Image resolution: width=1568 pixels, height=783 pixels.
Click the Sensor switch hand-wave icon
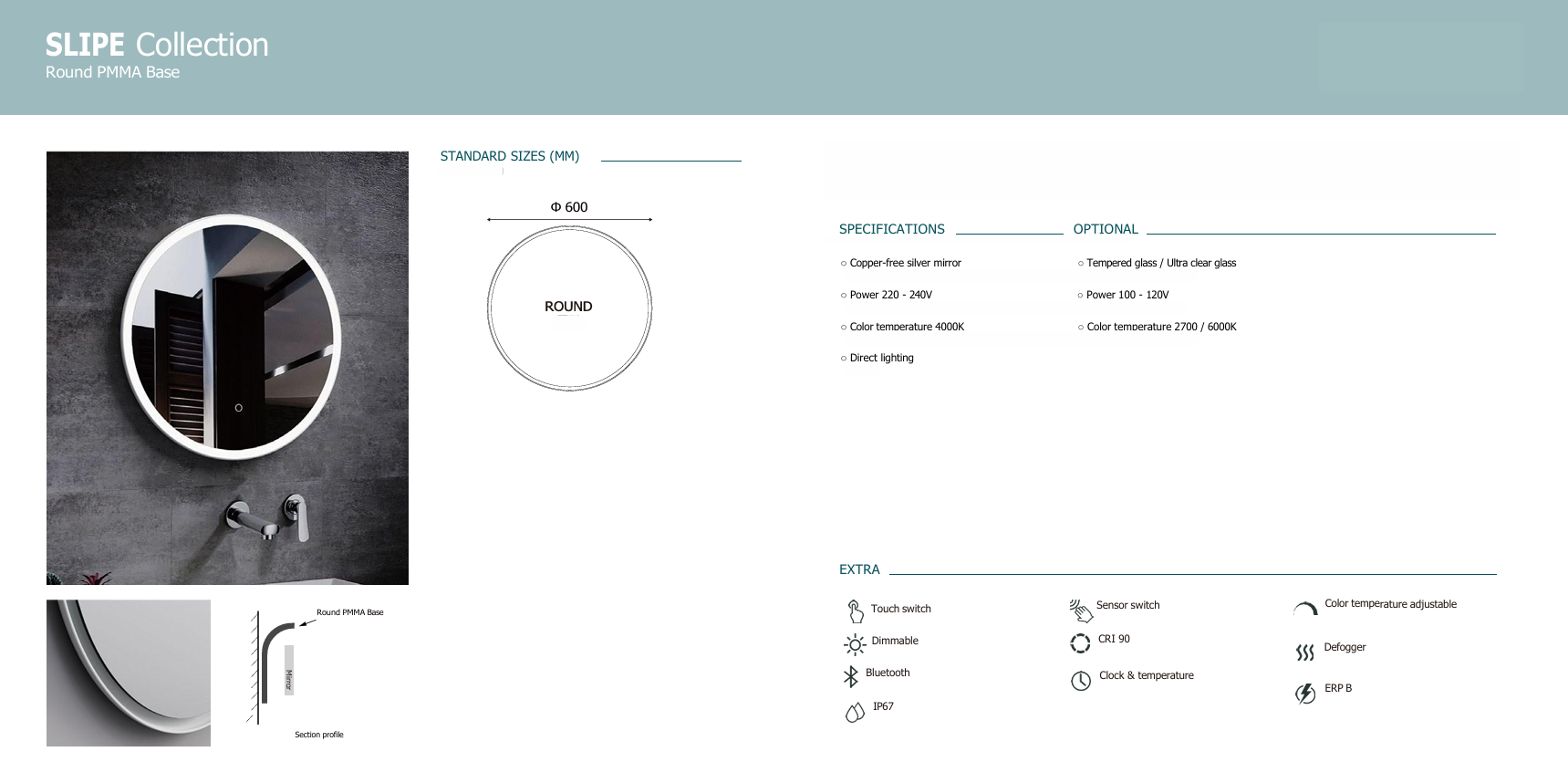coord(1081,610)
